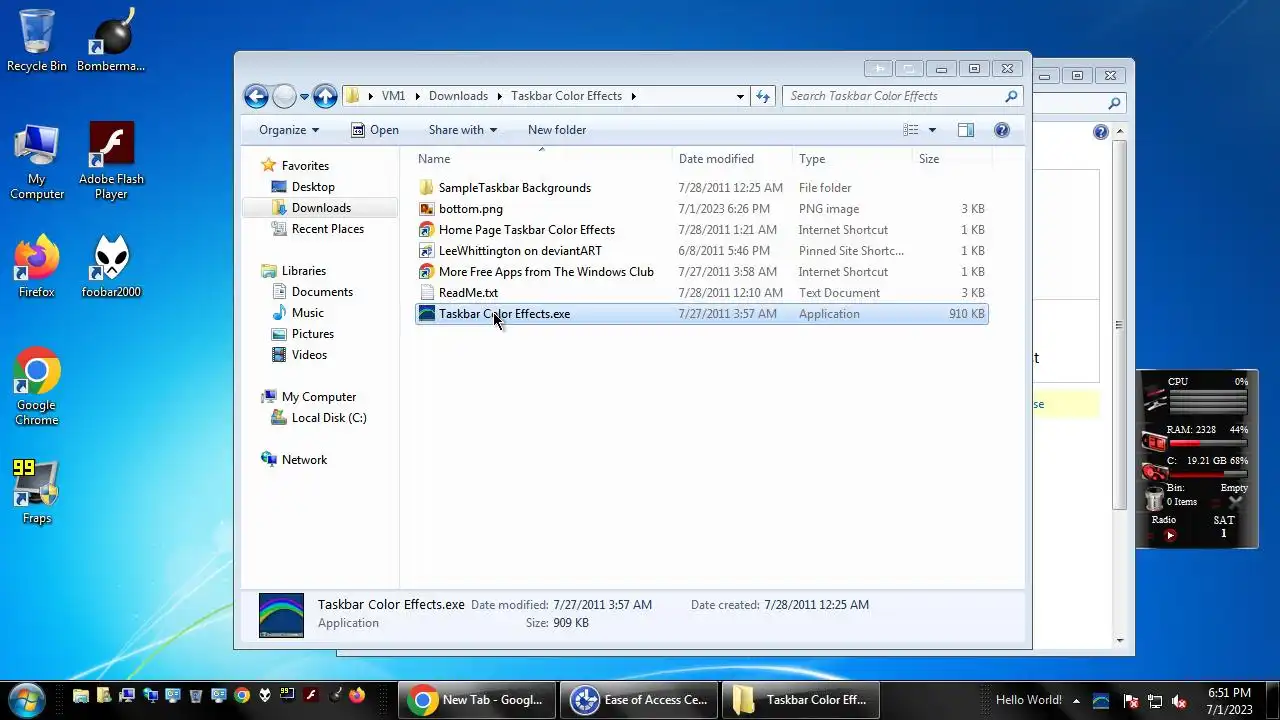
Task: Open the view options dropdown arrow
Action: pos(932,130)
